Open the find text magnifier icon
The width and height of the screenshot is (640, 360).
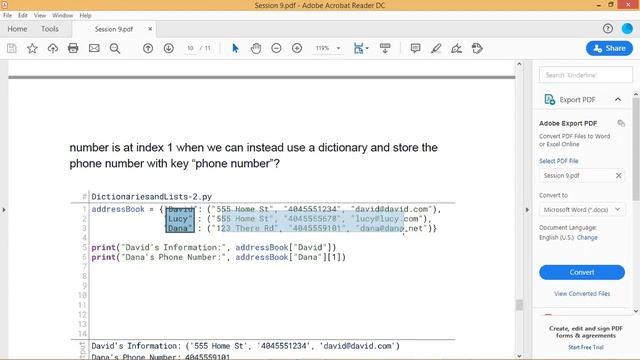coord(115,48)
